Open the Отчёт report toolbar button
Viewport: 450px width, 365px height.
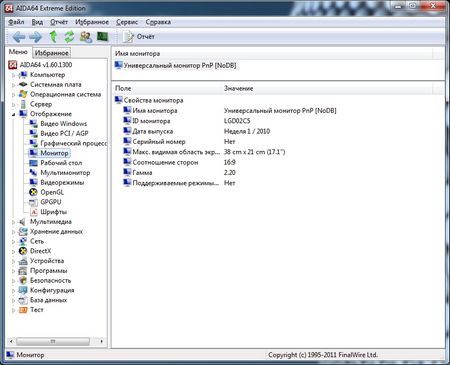click(x=138, y=37)
